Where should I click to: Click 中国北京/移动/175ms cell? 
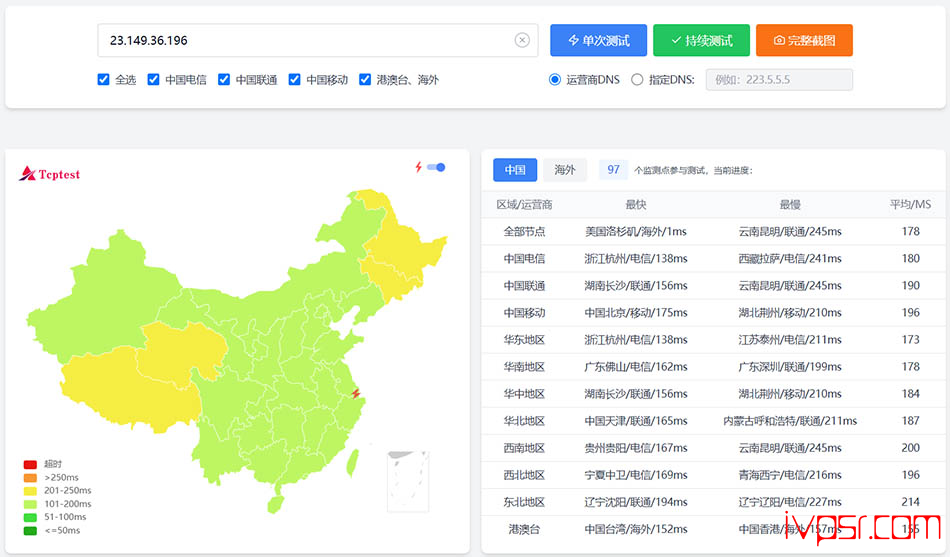click(636, 313)
